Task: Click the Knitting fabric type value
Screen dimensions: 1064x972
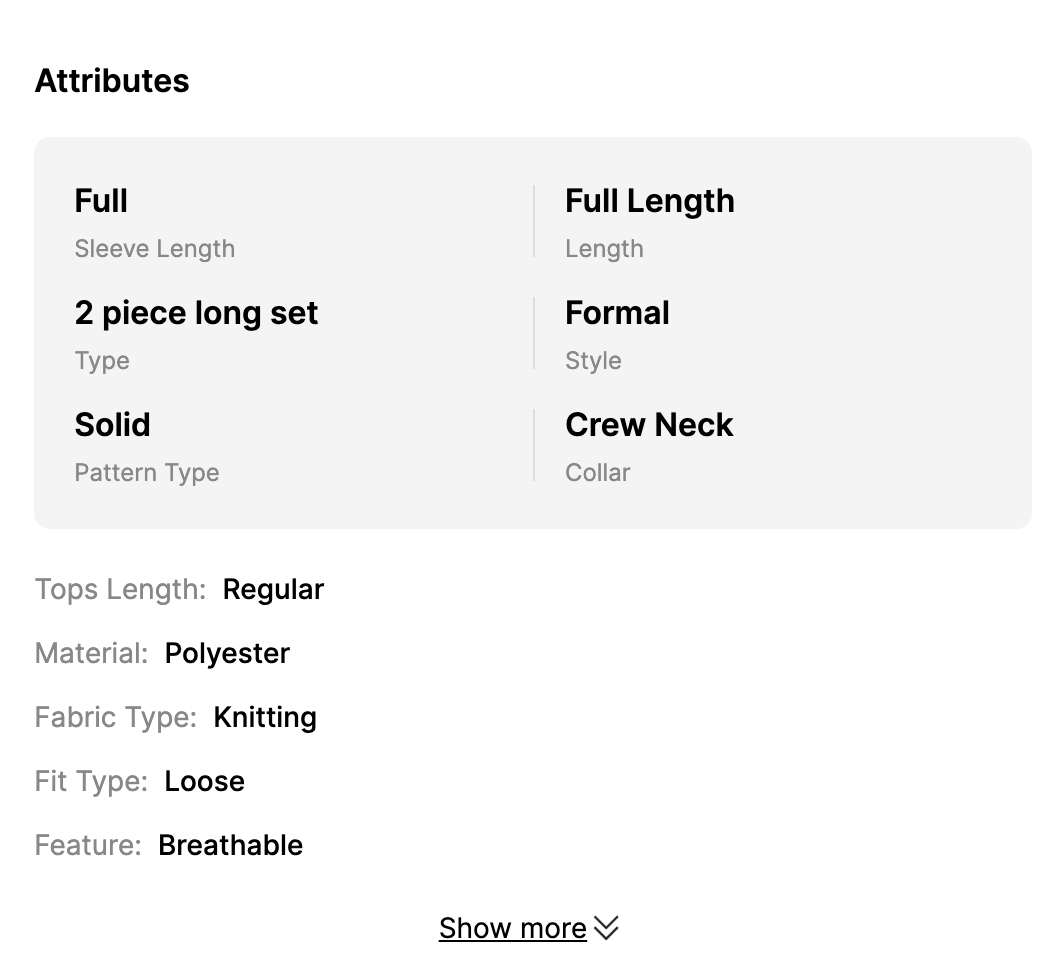Action: click(x=265, y=717)
